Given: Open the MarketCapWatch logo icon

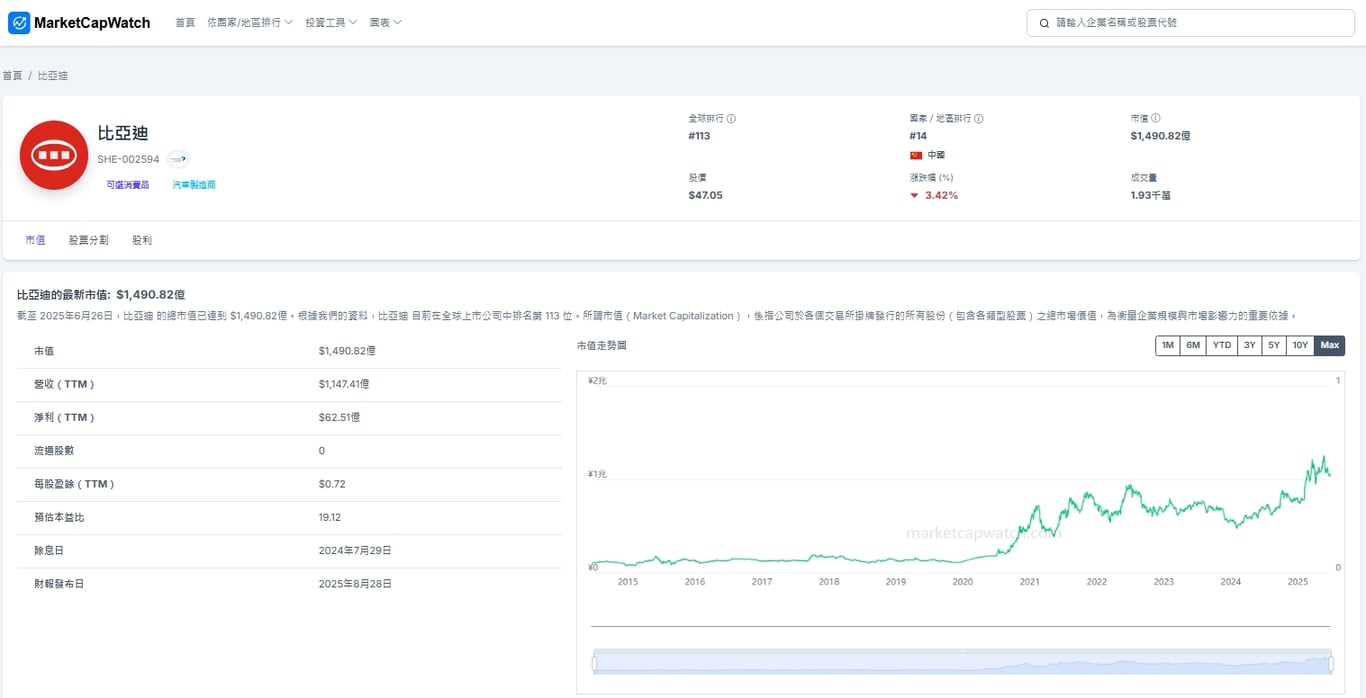Looking at the screenshot, I should click(19, 22).
